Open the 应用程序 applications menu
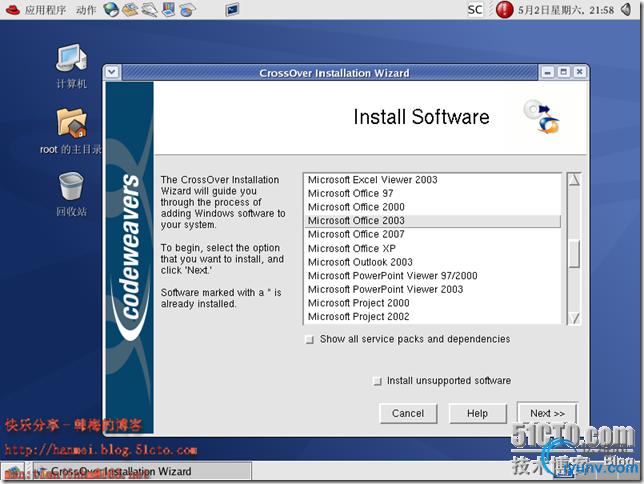Viewport: 644px width, 484px height. [x=36, y=9]
